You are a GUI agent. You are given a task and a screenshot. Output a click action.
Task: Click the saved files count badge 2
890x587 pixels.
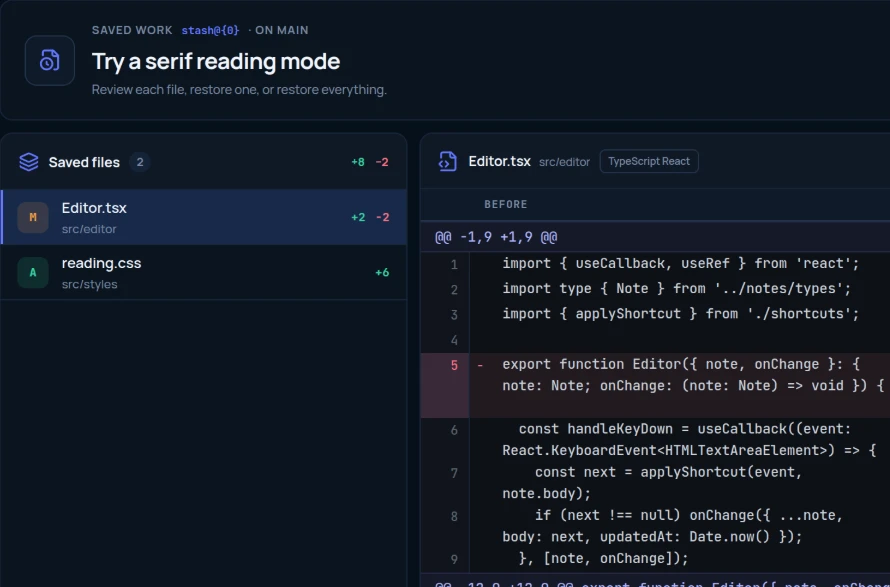[140, 162]
